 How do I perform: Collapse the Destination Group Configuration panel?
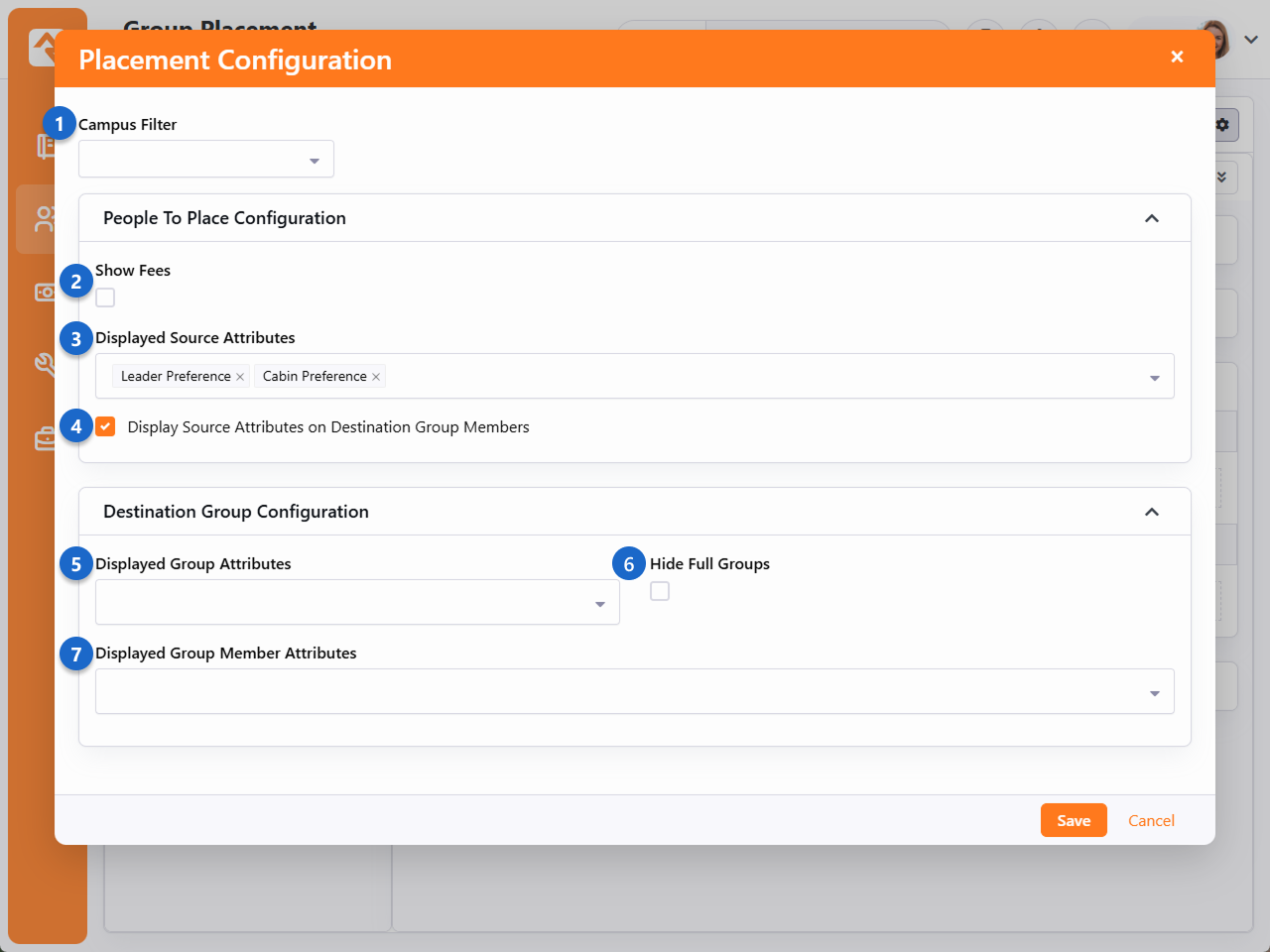click(1152, 512)
